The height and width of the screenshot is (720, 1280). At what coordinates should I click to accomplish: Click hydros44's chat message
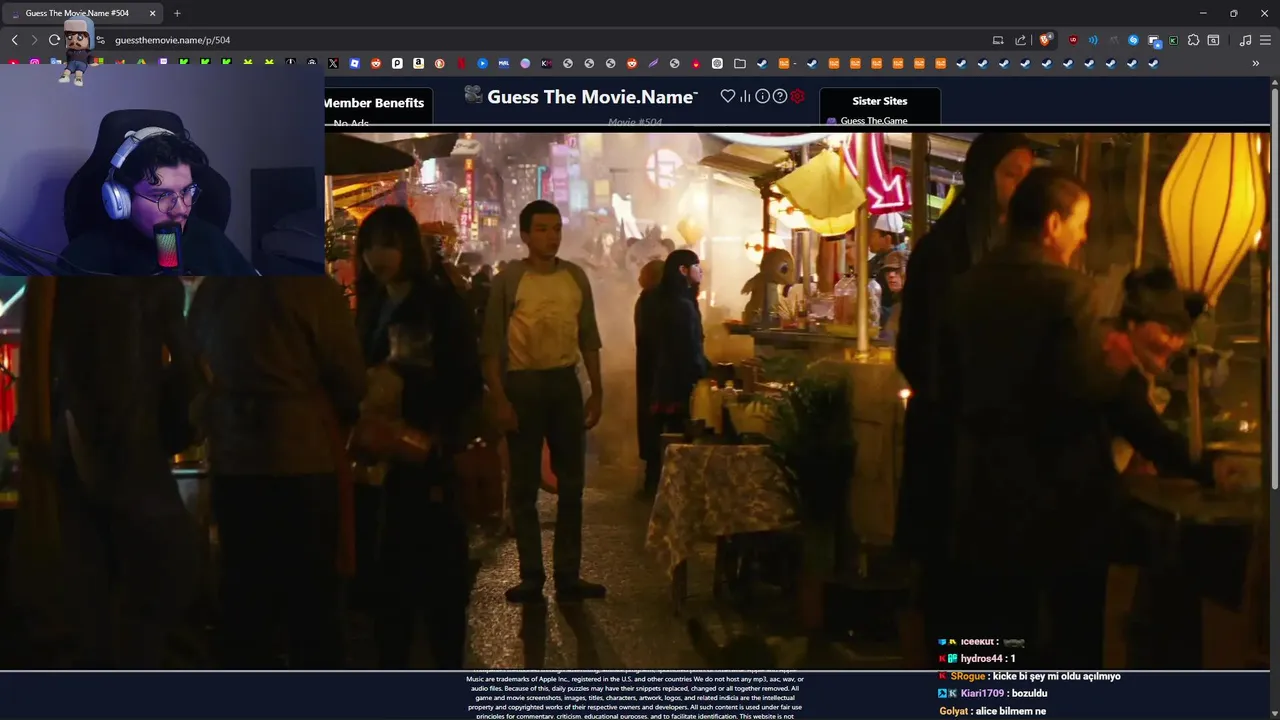pos(977,658)
